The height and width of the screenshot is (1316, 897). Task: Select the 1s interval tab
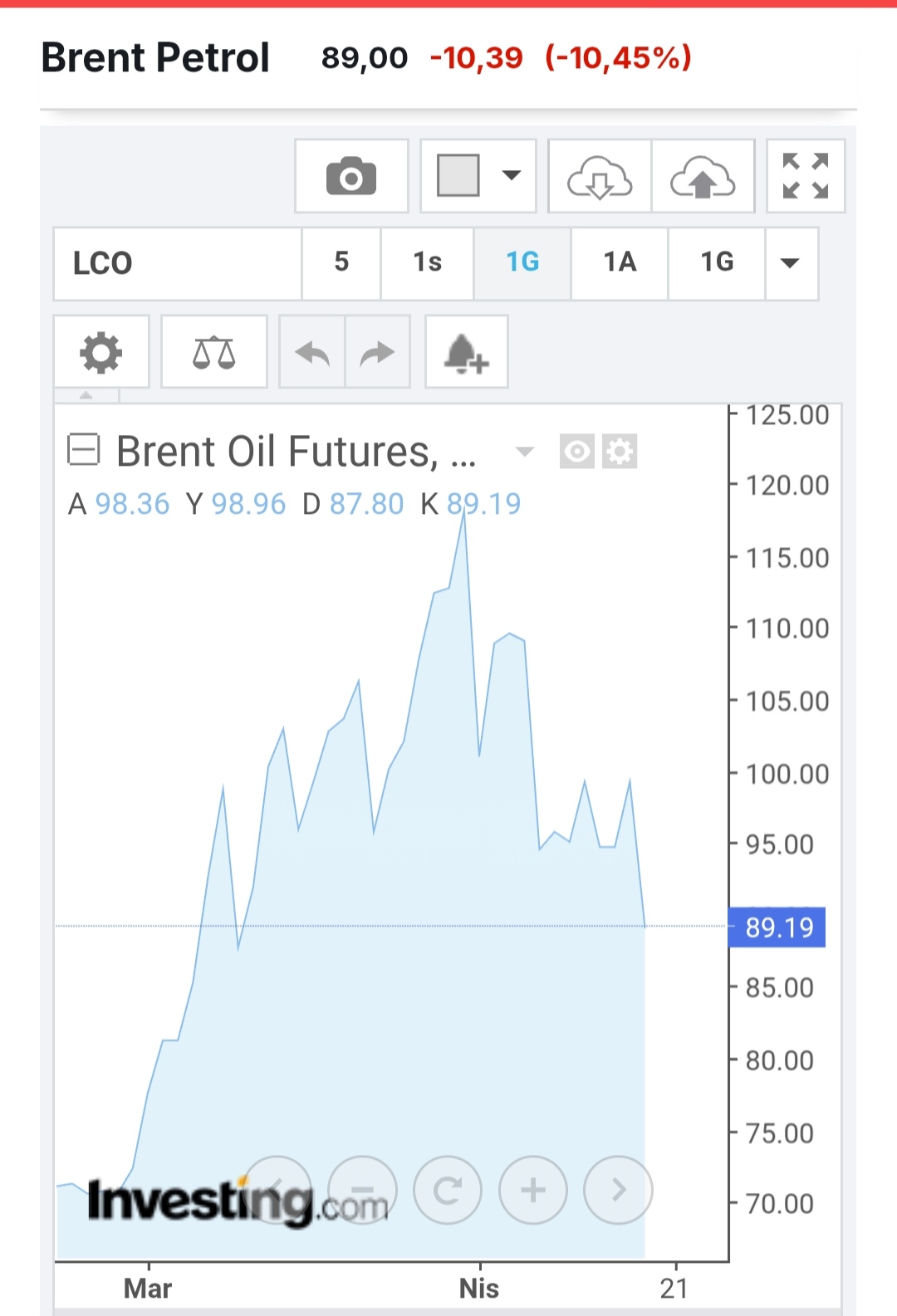(427, 263)
